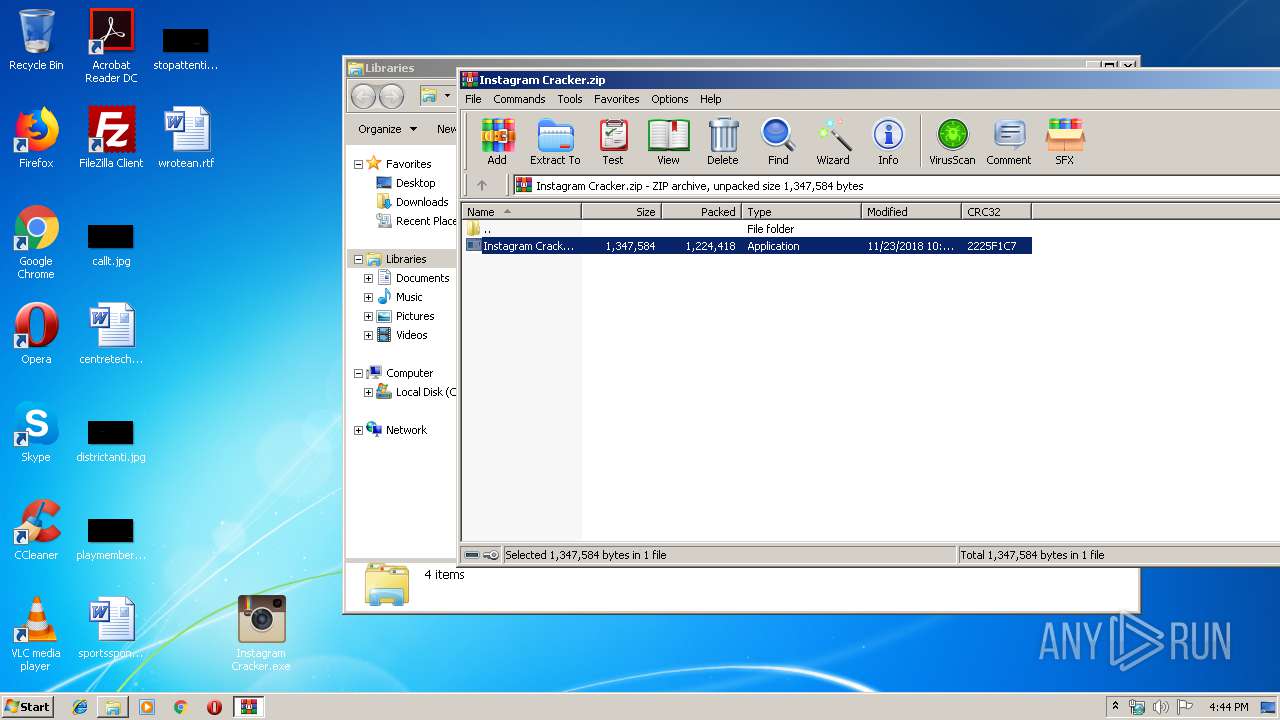This screenshot has height=720, width=1280.
Task: Open Desktop in Favorites list
Action: coord(406,183)
